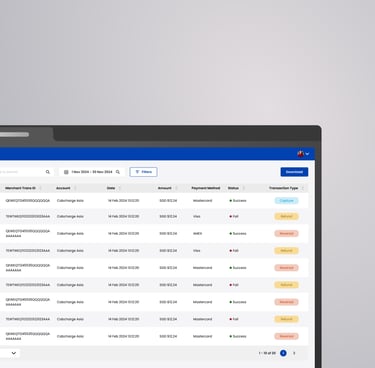Click Mastercard cell in the Capture row

pos(202,201)
